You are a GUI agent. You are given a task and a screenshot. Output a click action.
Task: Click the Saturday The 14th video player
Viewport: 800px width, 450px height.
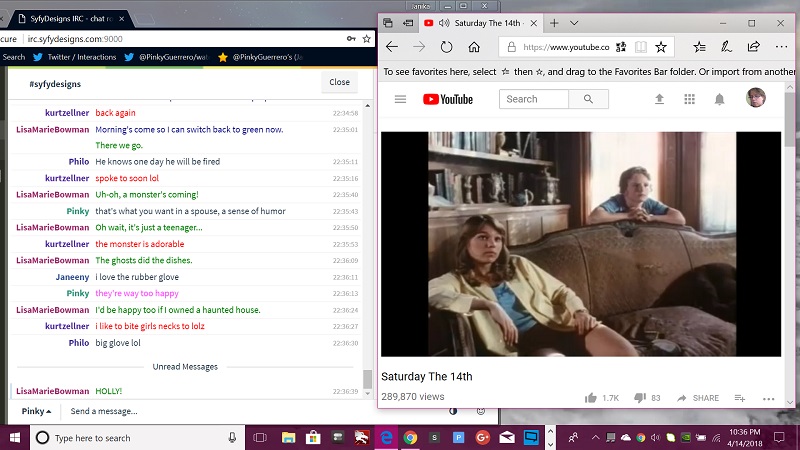pyautogui.click(x=581, y=244)
